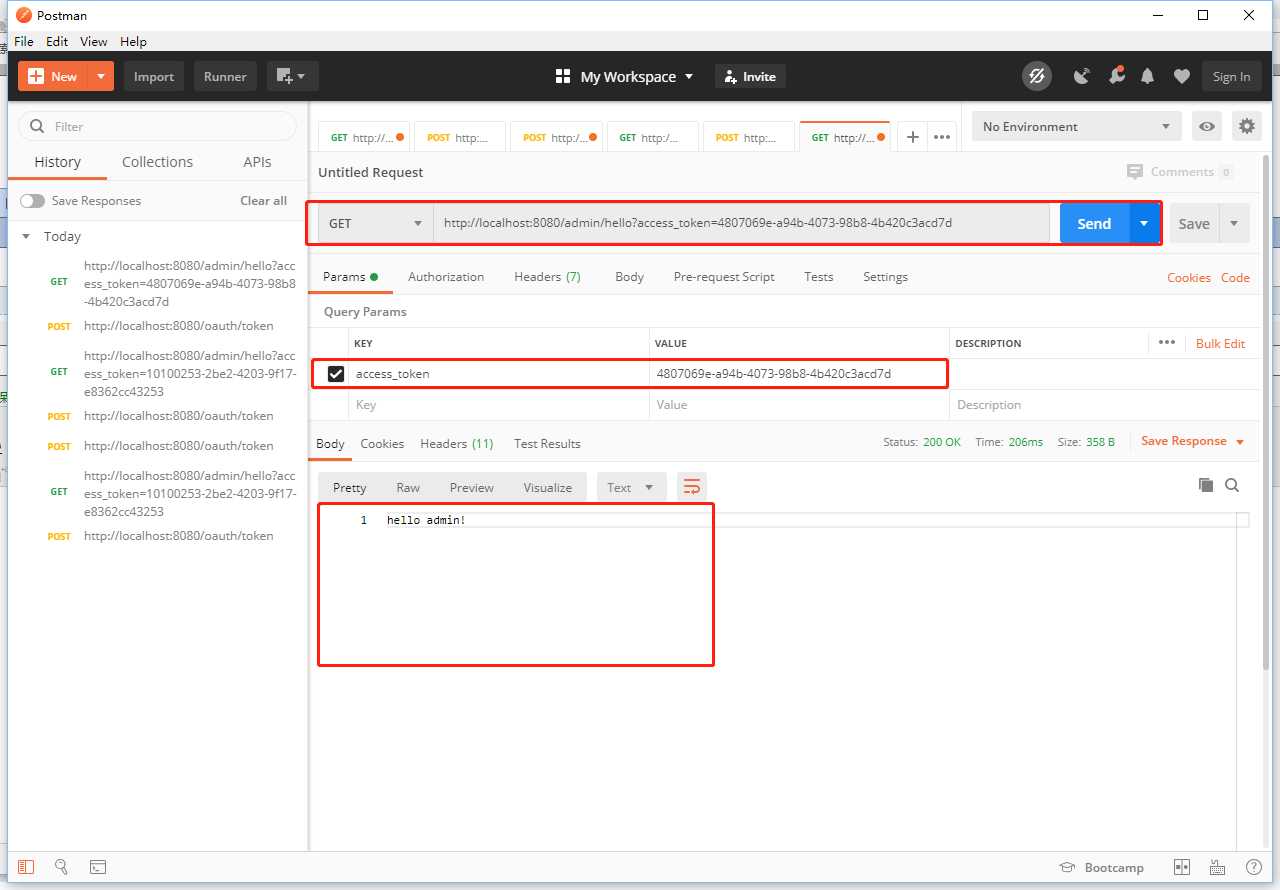Select the Raw response view
1280x890 pixels.
click(408, 488)
